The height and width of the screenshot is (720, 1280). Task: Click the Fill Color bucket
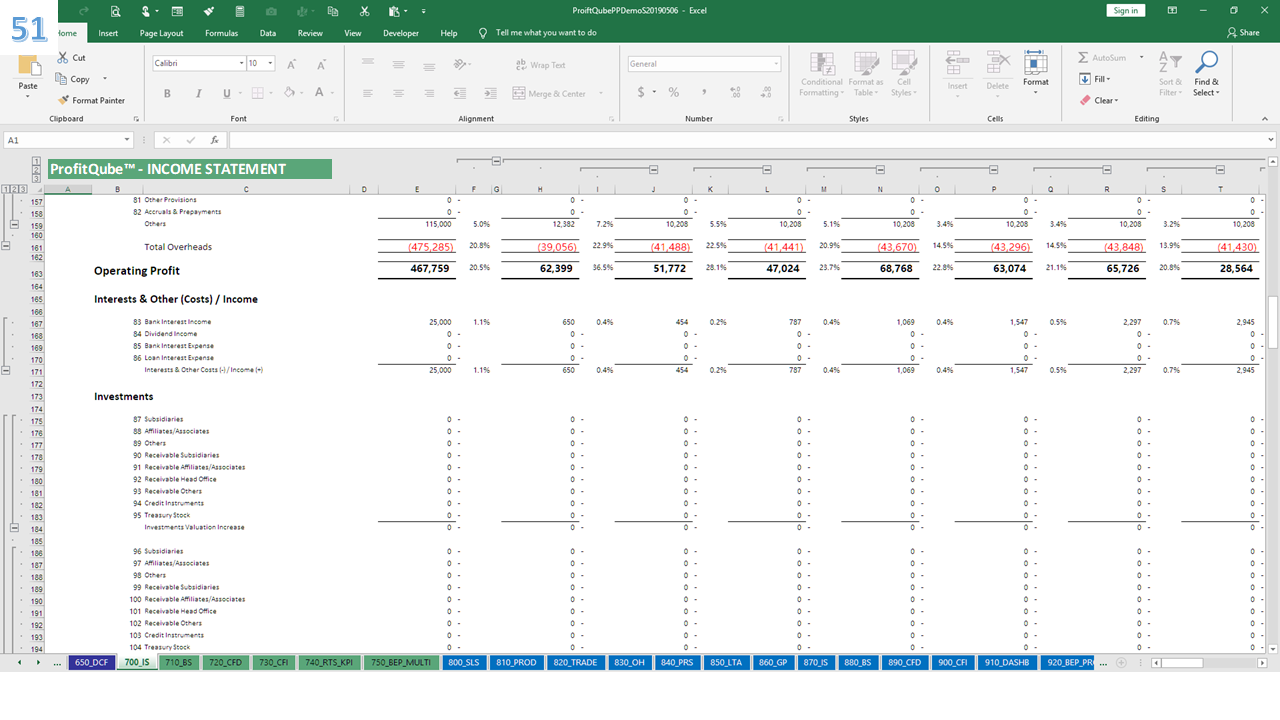289,93
